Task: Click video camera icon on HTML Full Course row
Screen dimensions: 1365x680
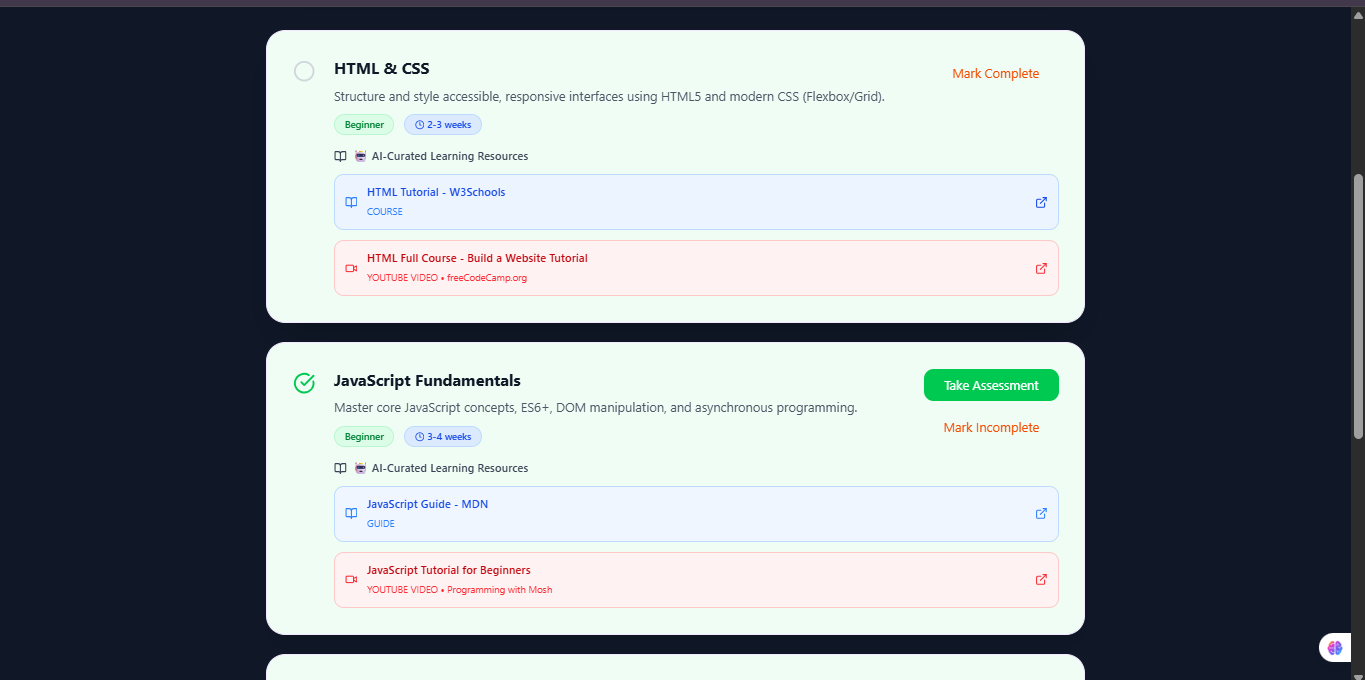Action: pos(351,268)
